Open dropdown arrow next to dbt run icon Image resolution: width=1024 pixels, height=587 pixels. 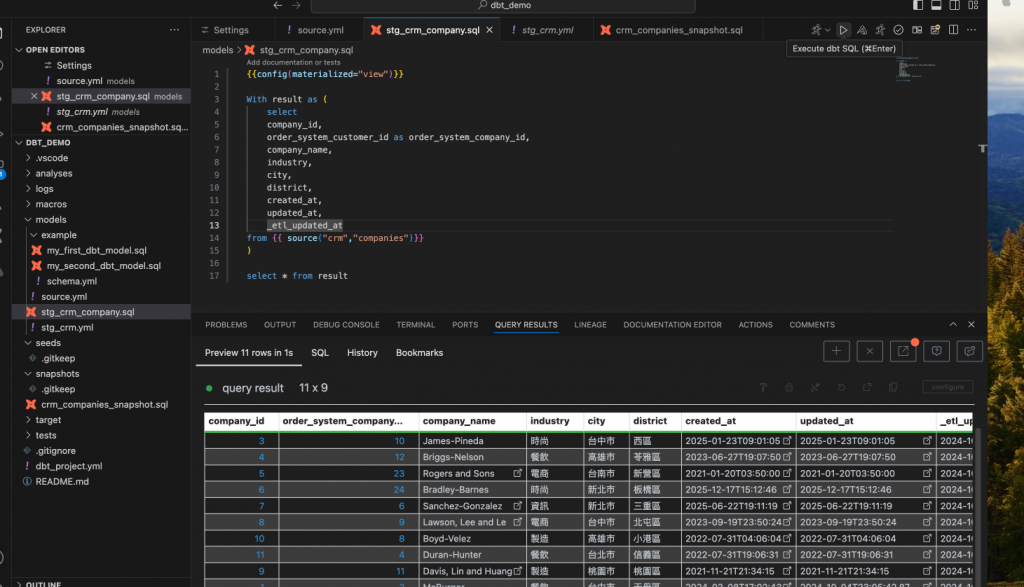coord(828,30)
